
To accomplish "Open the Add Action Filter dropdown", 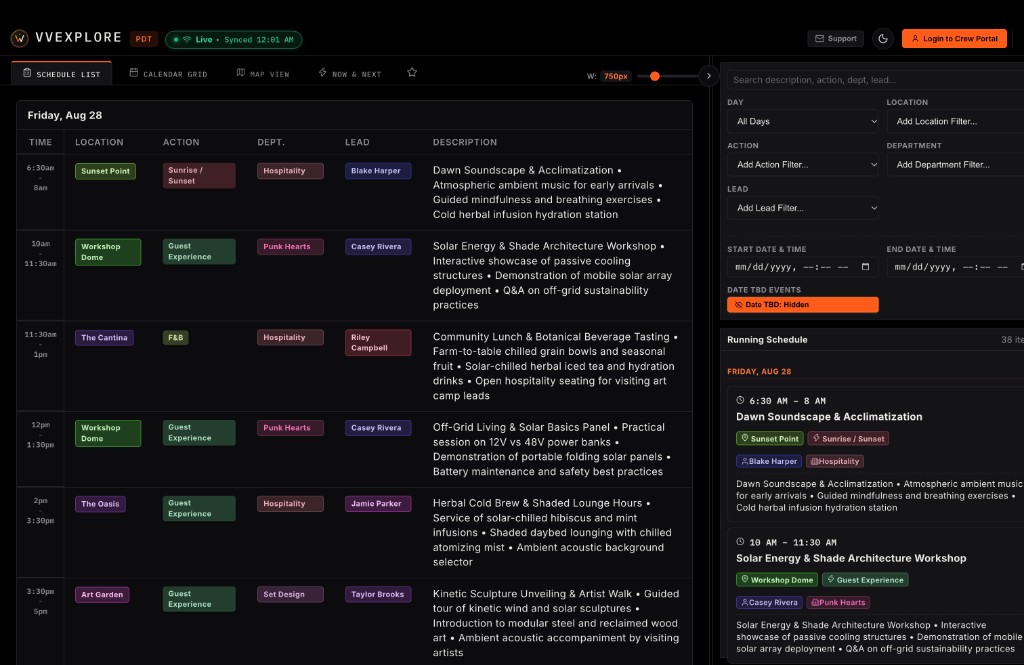I will pos(803,165).
